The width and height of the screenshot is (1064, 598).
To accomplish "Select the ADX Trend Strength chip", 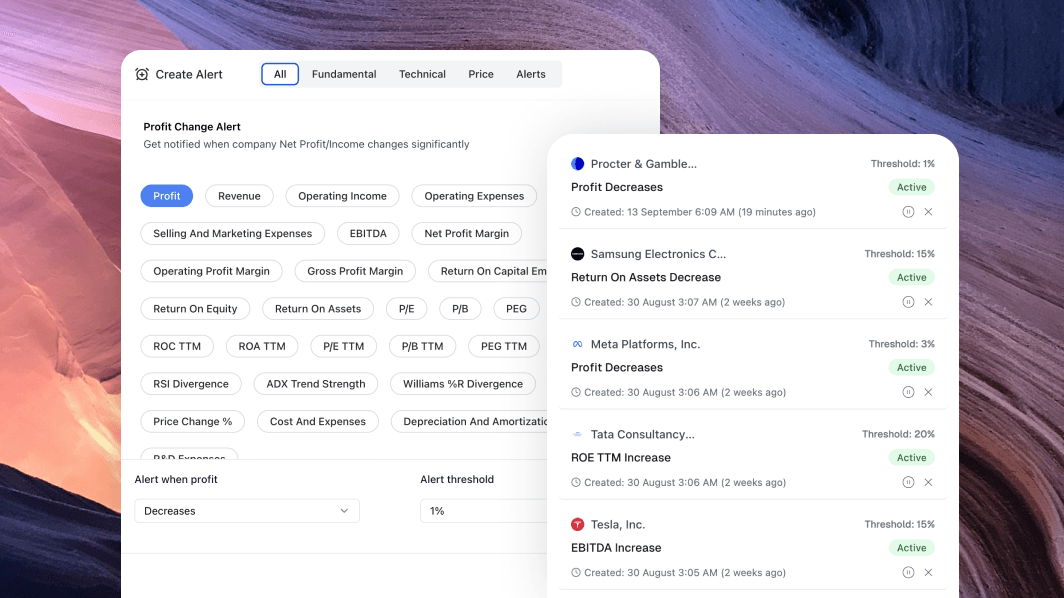I will point(316,384).
